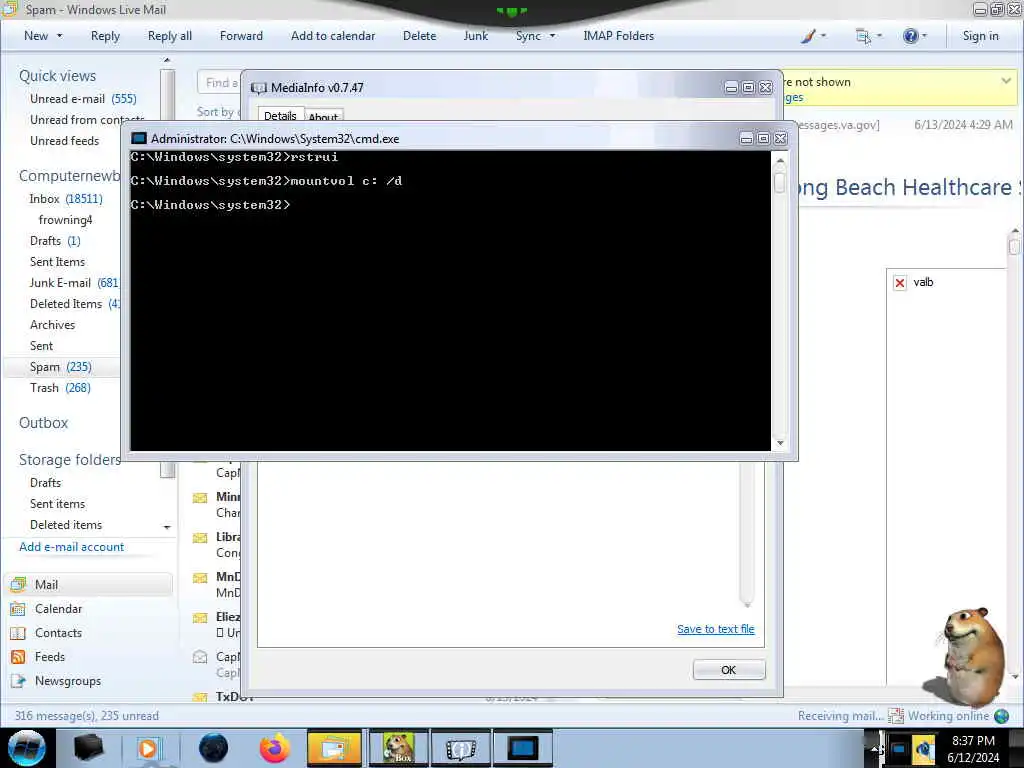
Task: Switch to Calendar view
Action: click(58, 609)
